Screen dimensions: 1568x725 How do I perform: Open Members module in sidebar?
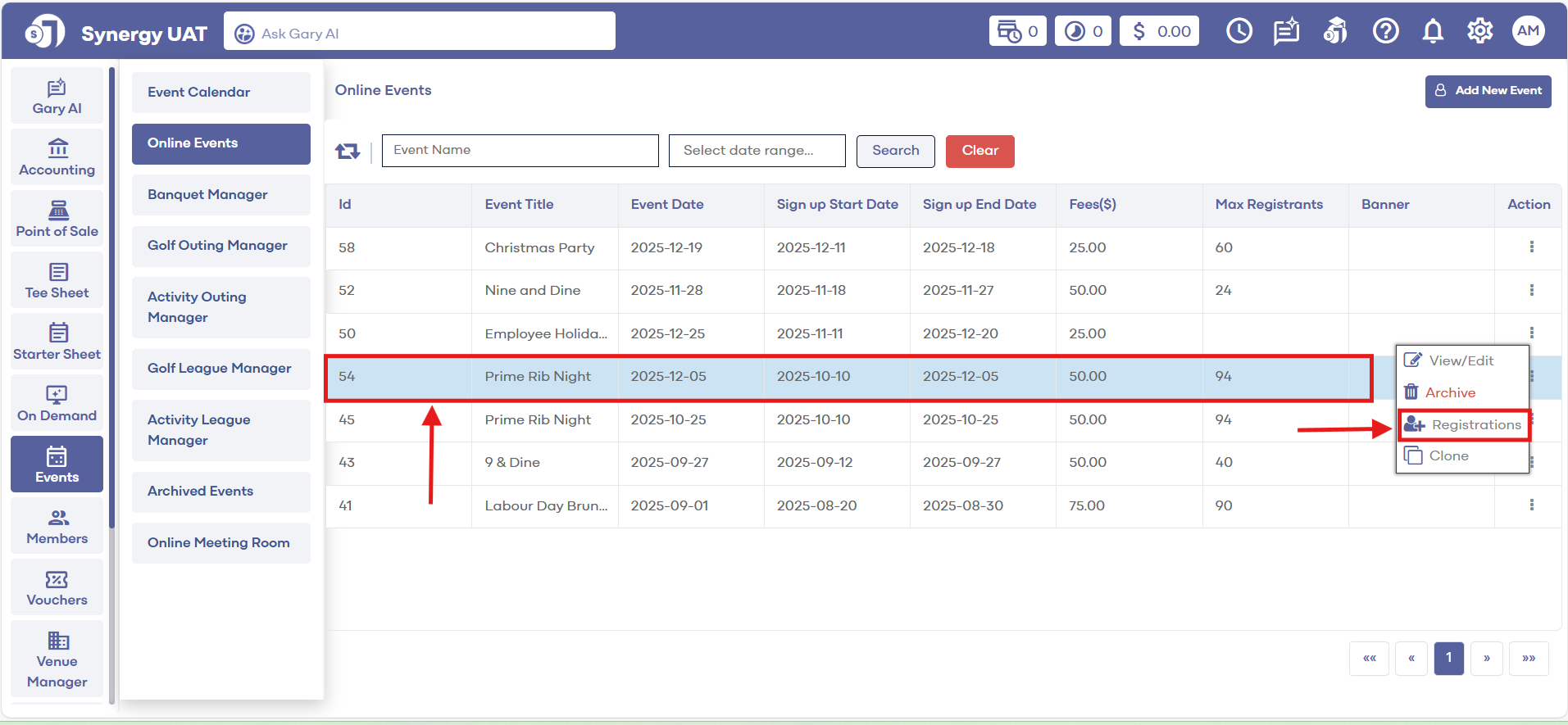(57, 527)
